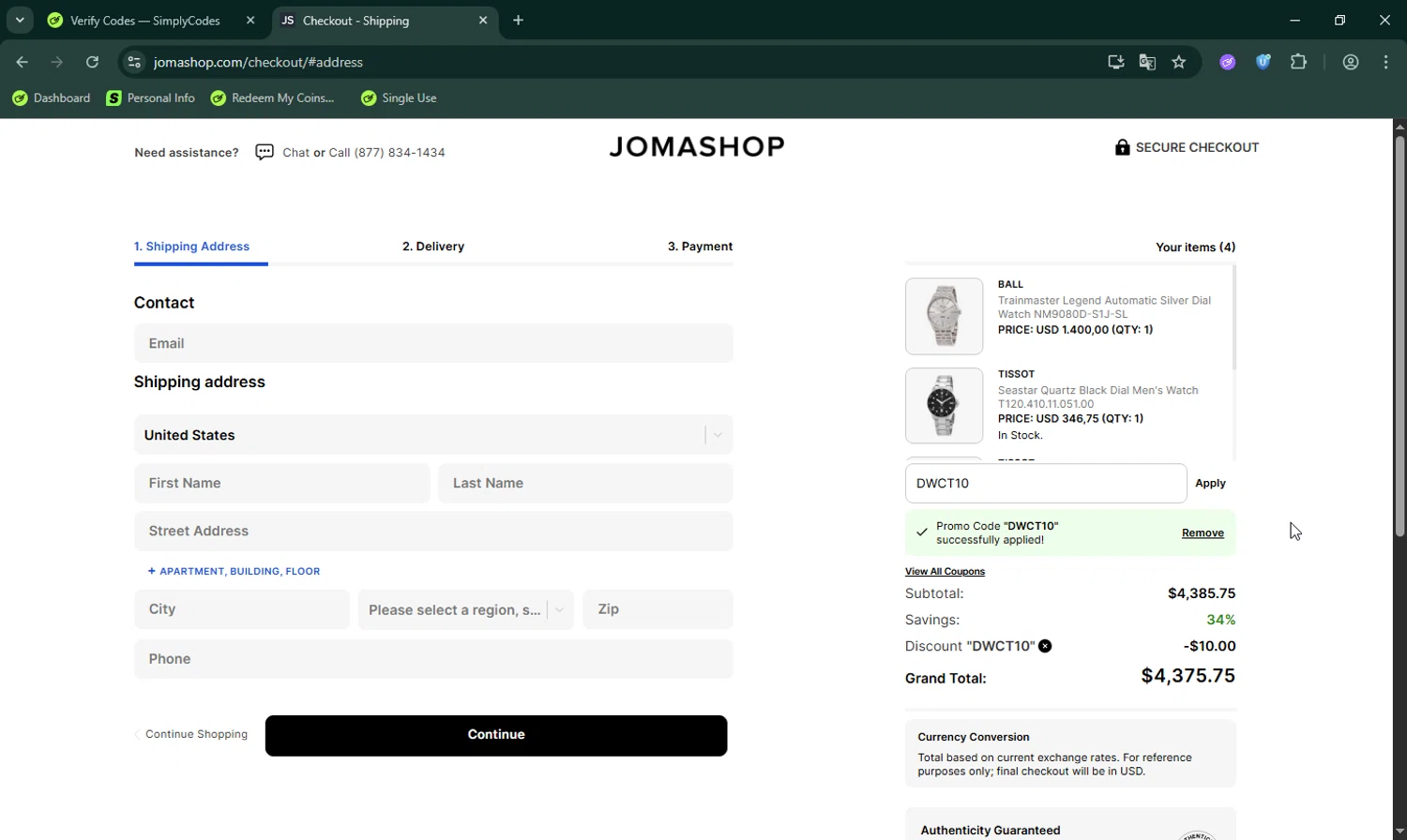The height and width of the screenshot is (840, 1407).
Task: Click Tissot Seastar Quartz watch title
Action: tap(1097, 397)
